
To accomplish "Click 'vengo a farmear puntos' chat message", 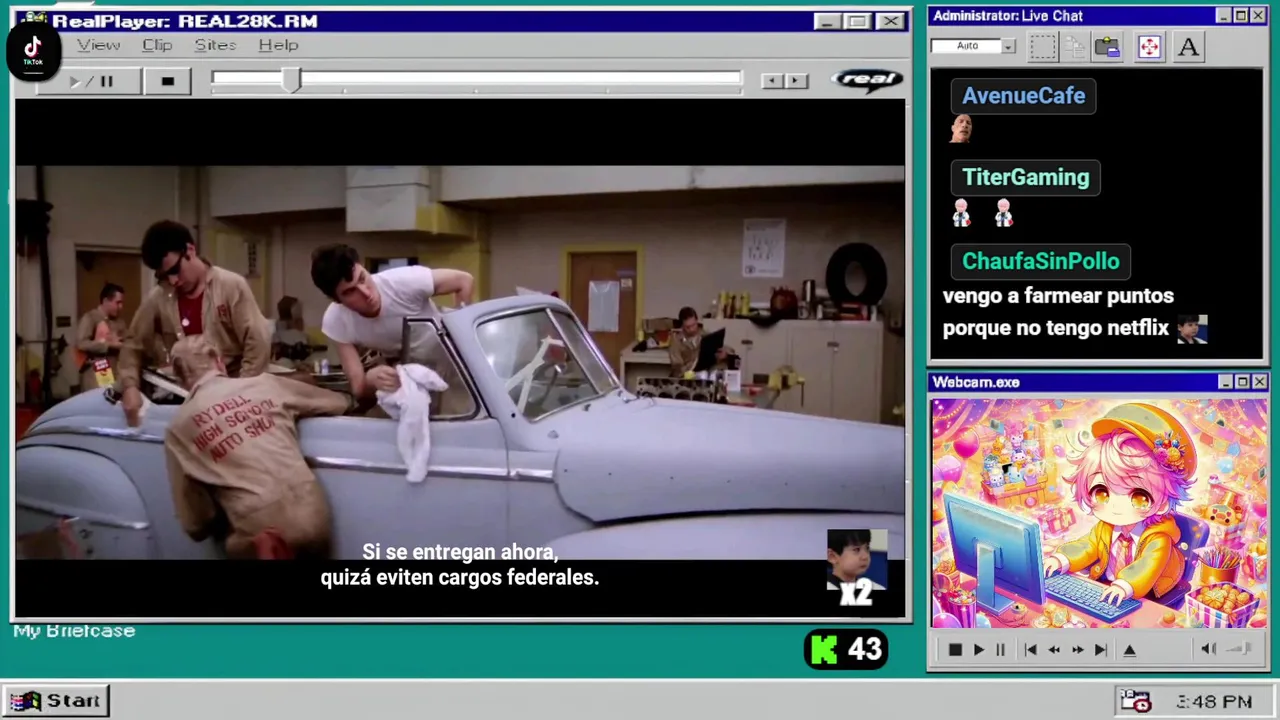I will point(1058,296).
